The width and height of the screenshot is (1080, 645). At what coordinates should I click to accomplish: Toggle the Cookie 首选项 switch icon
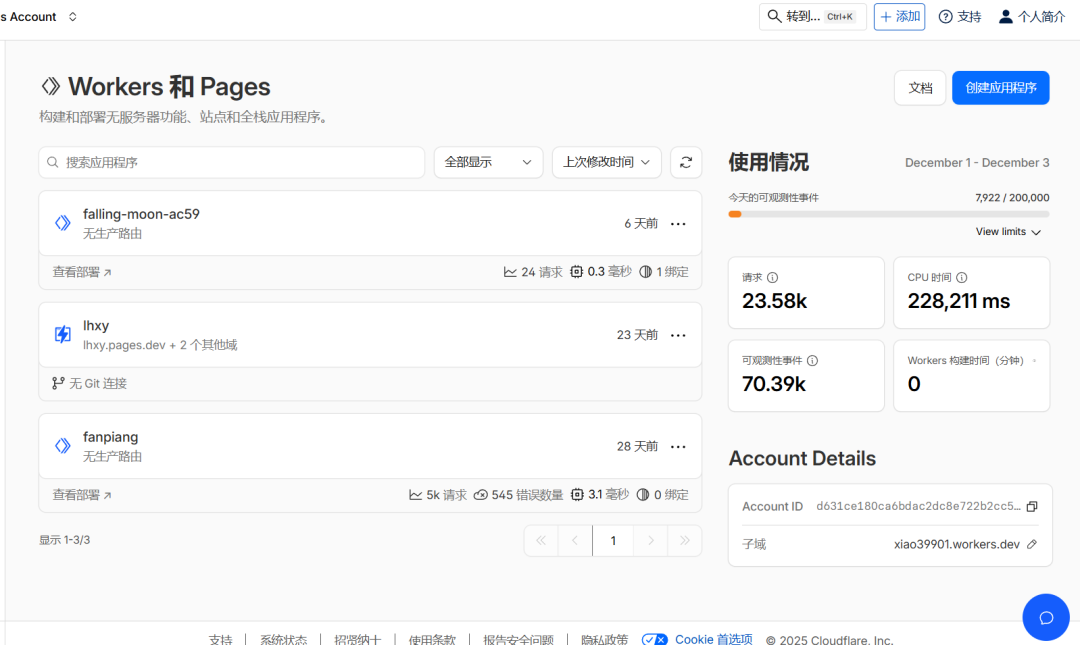pos(654,639)
